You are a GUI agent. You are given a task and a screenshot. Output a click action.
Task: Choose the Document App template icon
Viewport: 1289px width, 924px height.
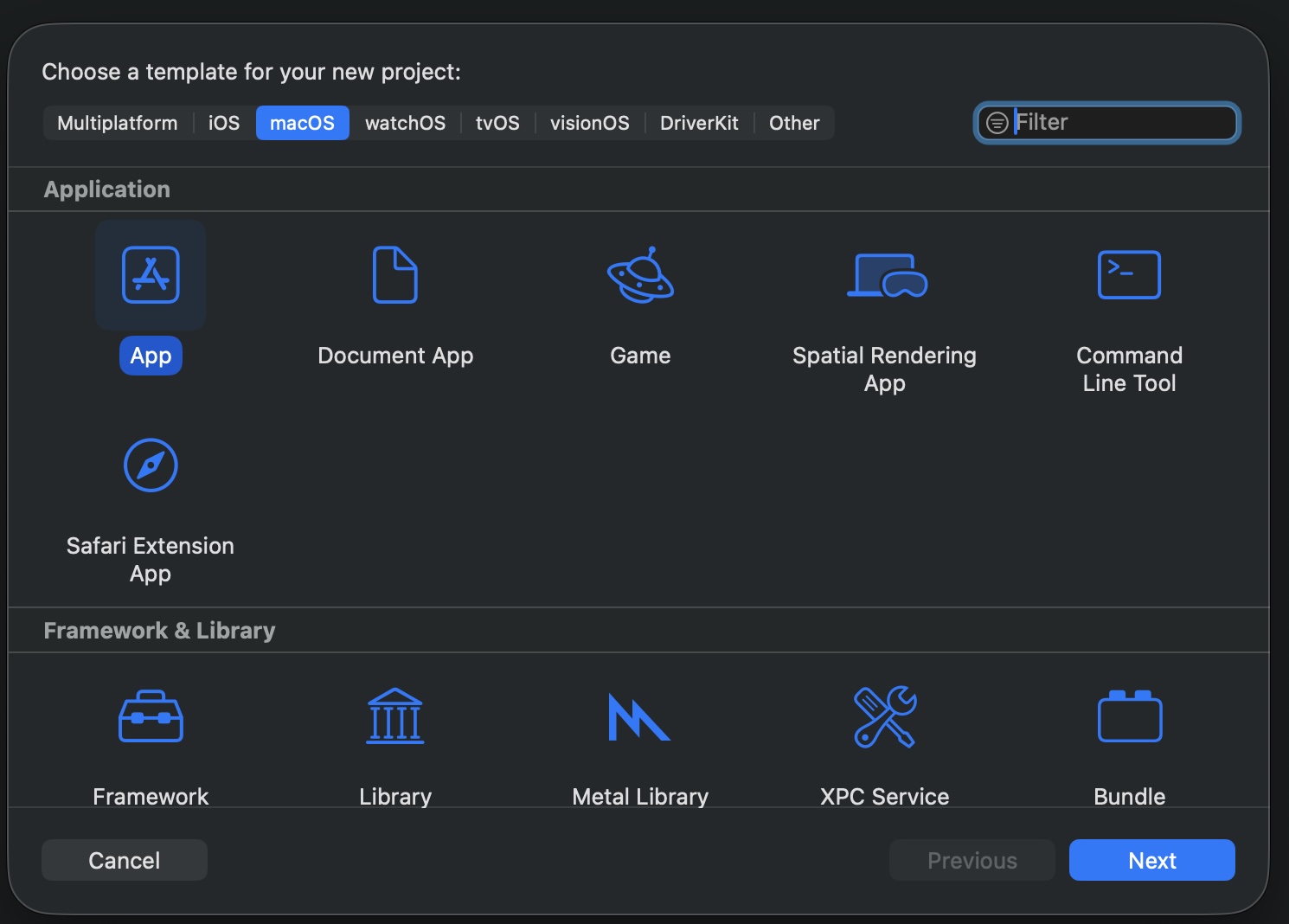(395, 275)
